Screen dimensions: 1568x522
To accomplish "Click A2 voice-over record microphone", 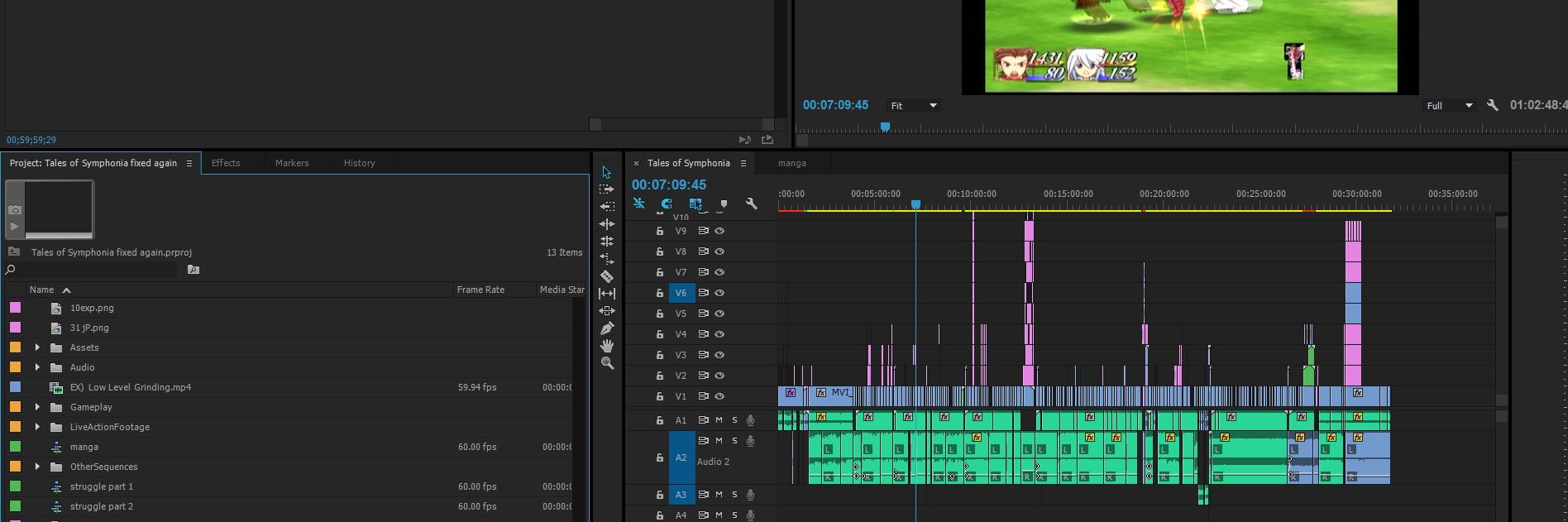I will tap(750, 441).
